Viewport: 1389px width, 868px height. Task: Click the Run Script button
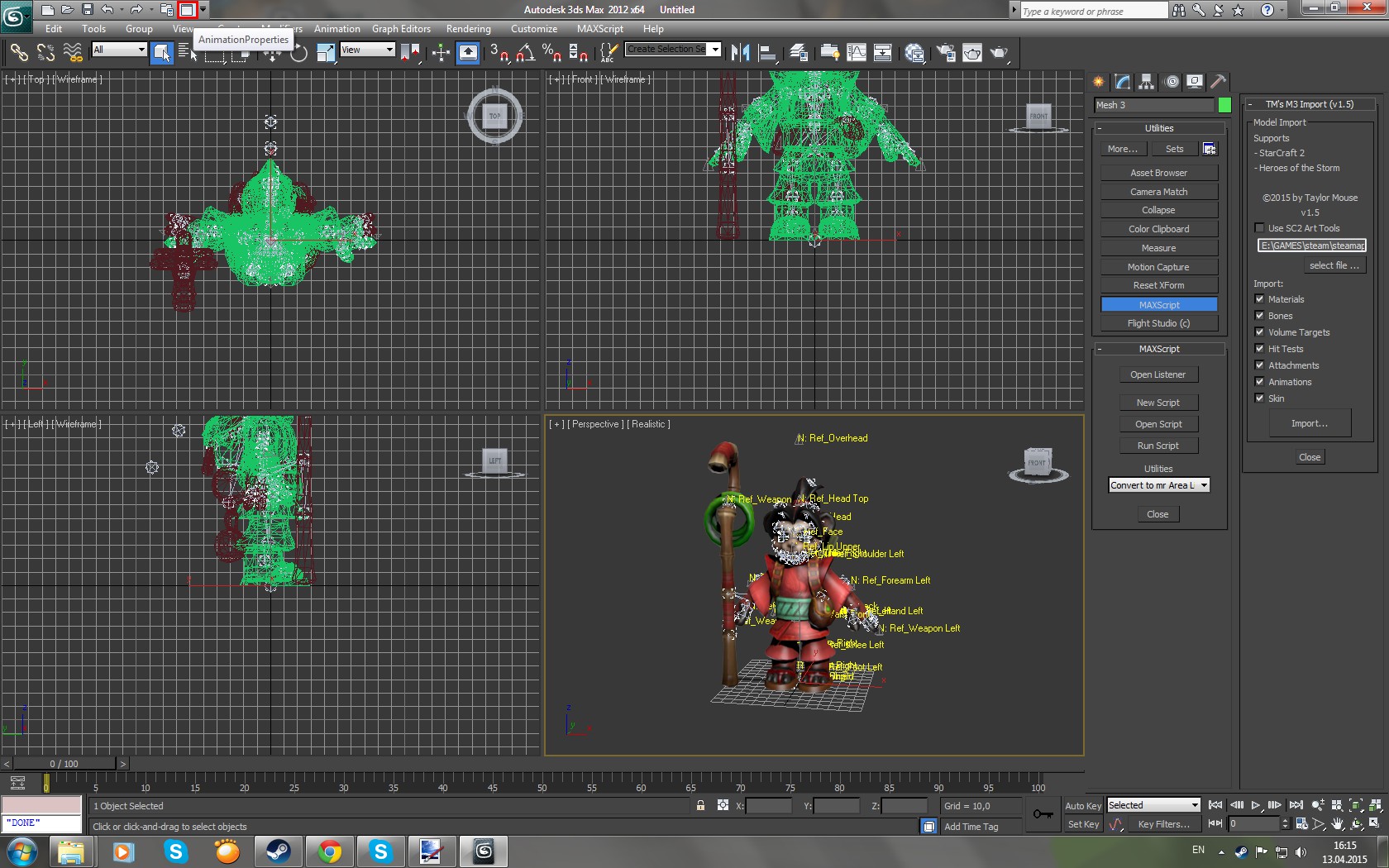[x=1157, y=446]
